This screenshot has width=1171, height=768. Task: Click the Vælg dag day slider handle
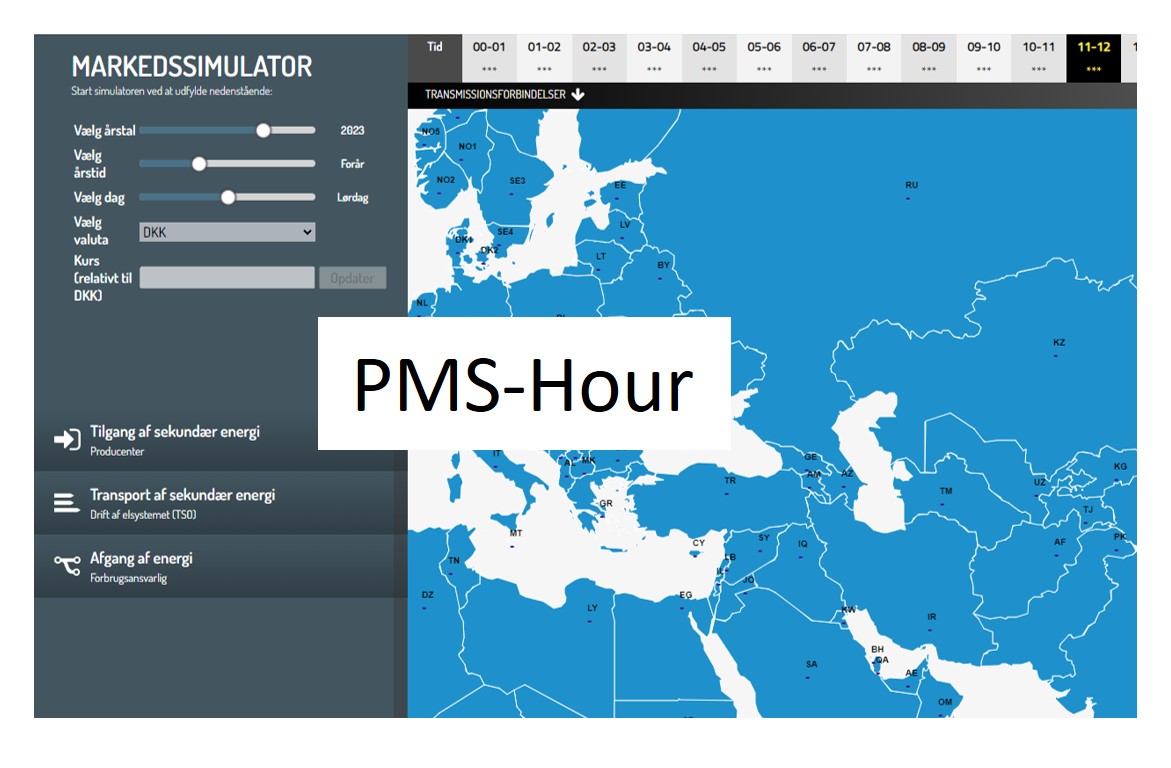(x=227, y=197)
